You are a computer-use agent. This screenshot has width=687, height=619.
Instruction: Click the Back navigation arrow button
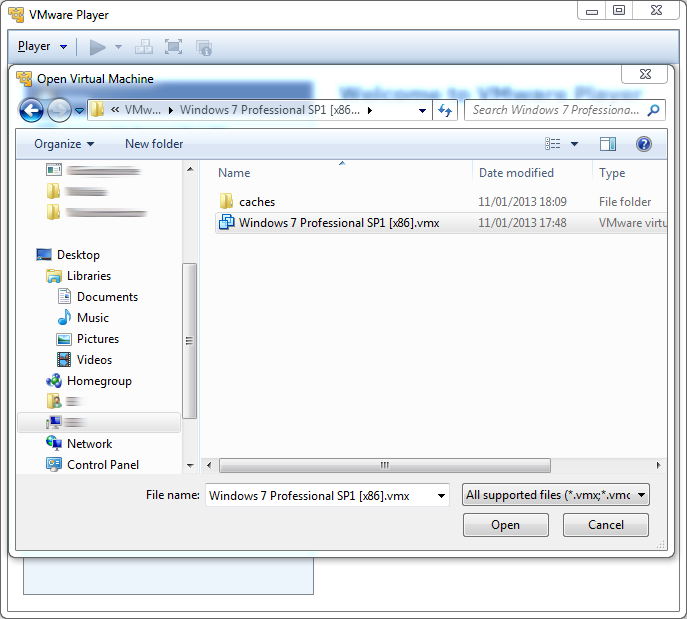tap(31, 110)
